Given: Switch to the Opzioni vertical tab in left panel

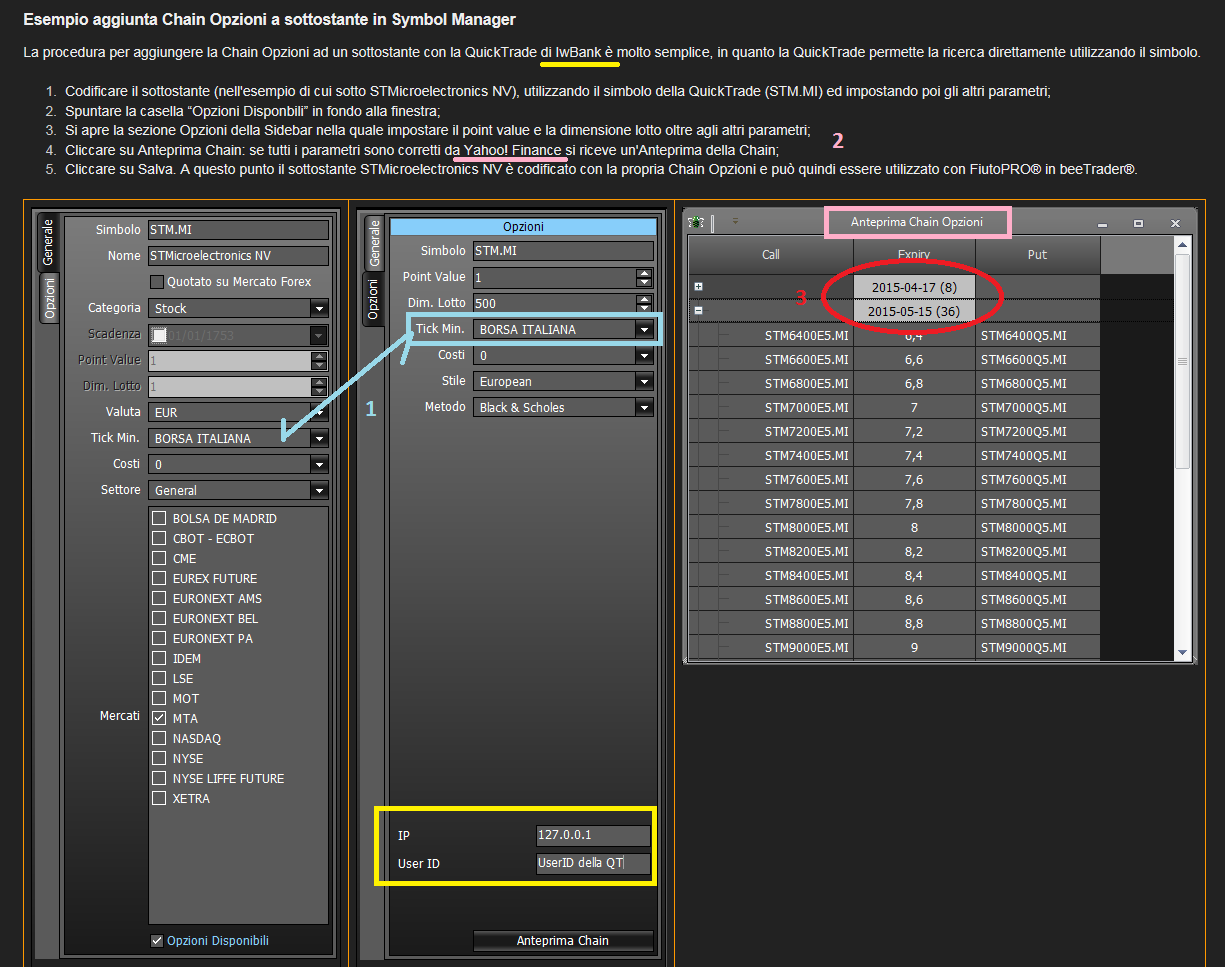Looking at the screenshot, I should tap(47, 299).
